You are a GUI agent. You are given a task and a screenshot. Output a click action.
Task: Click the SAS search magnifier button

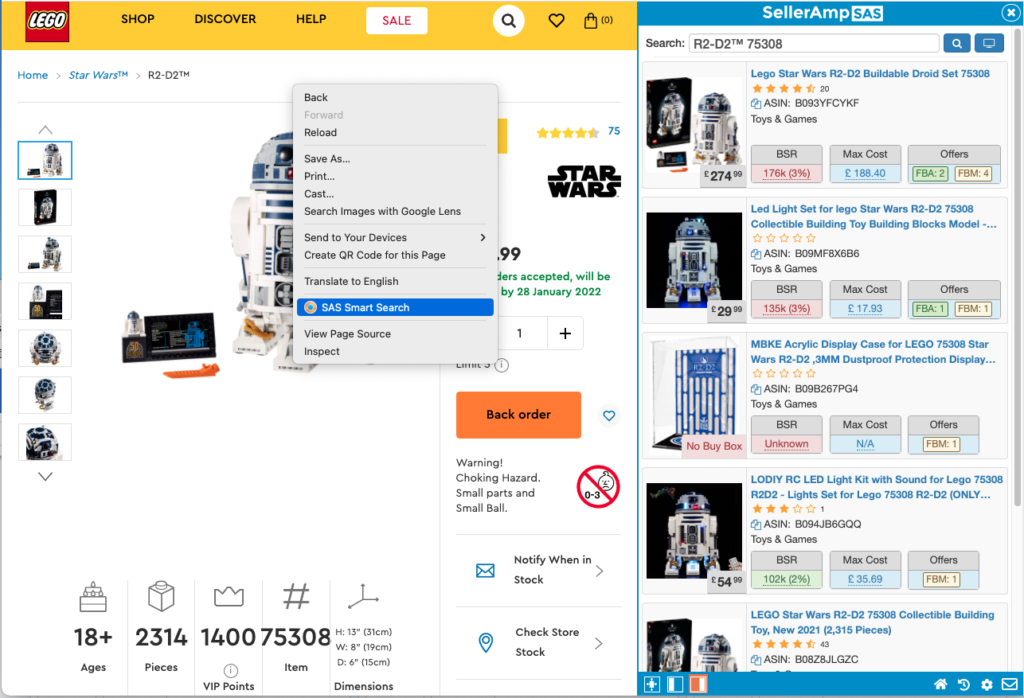[x=957, y=43]
